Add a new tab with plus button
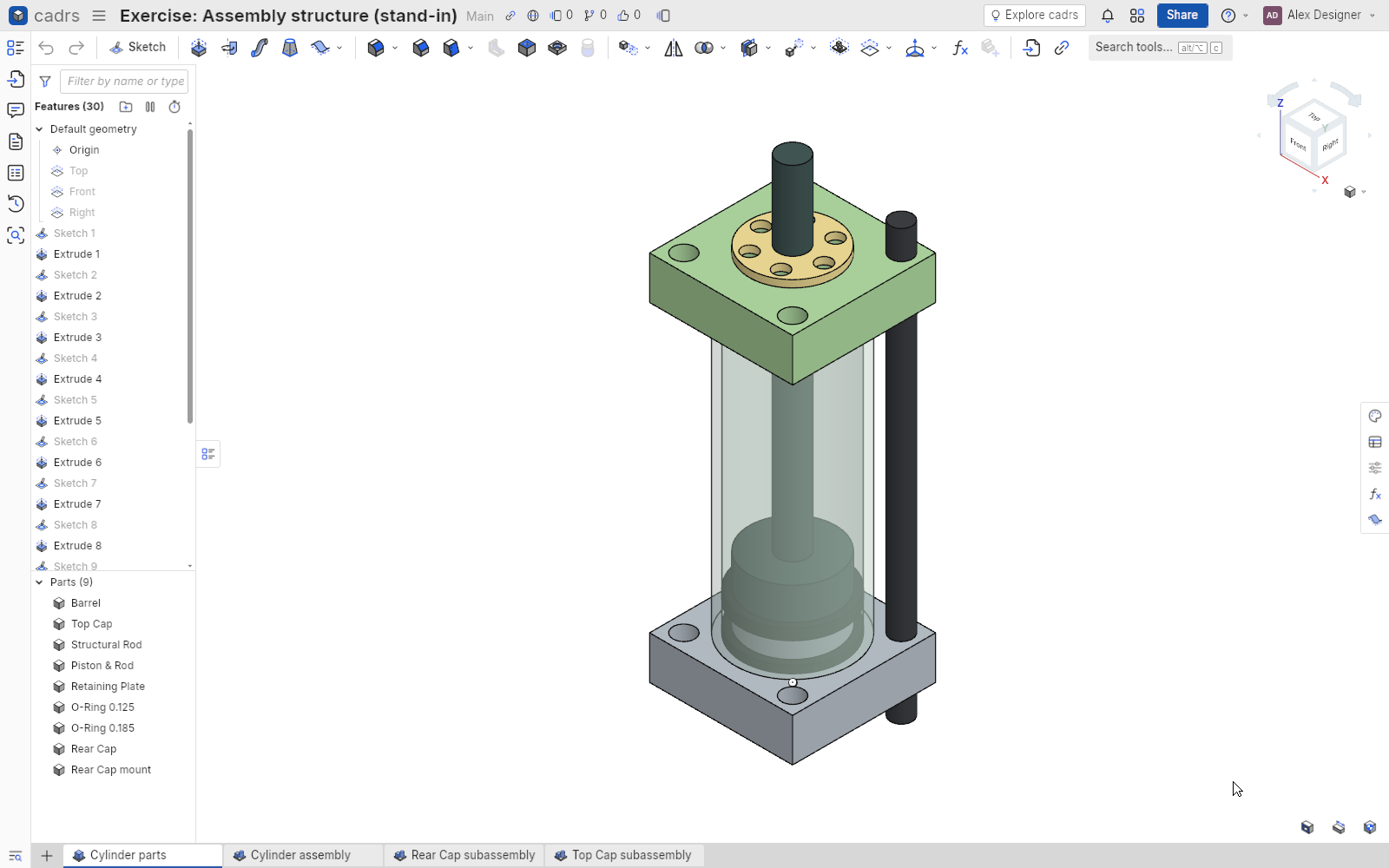 pos(47,856)
